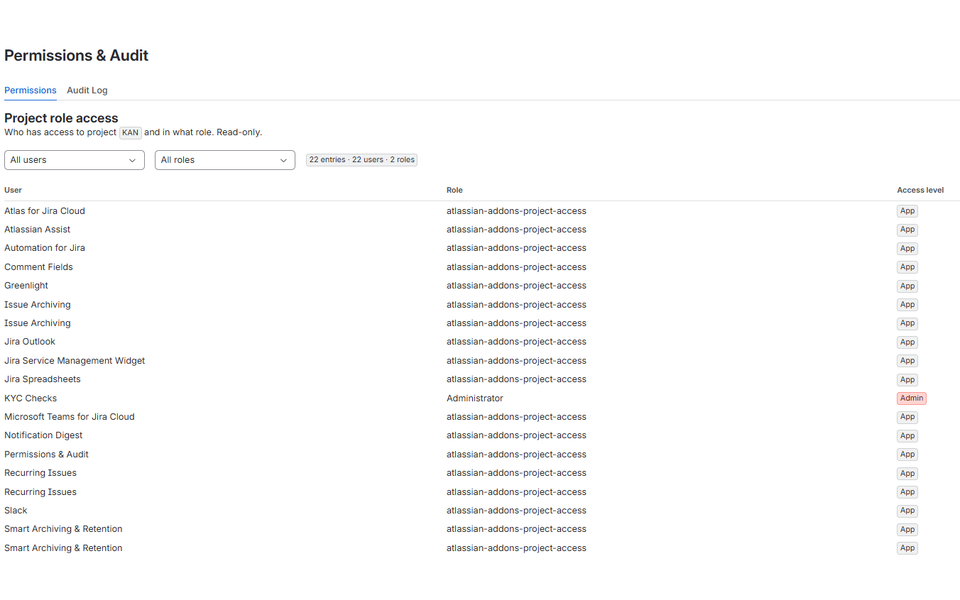Expand the All users filter dropdown
This screenshot has width=960, height=600.
74,160
